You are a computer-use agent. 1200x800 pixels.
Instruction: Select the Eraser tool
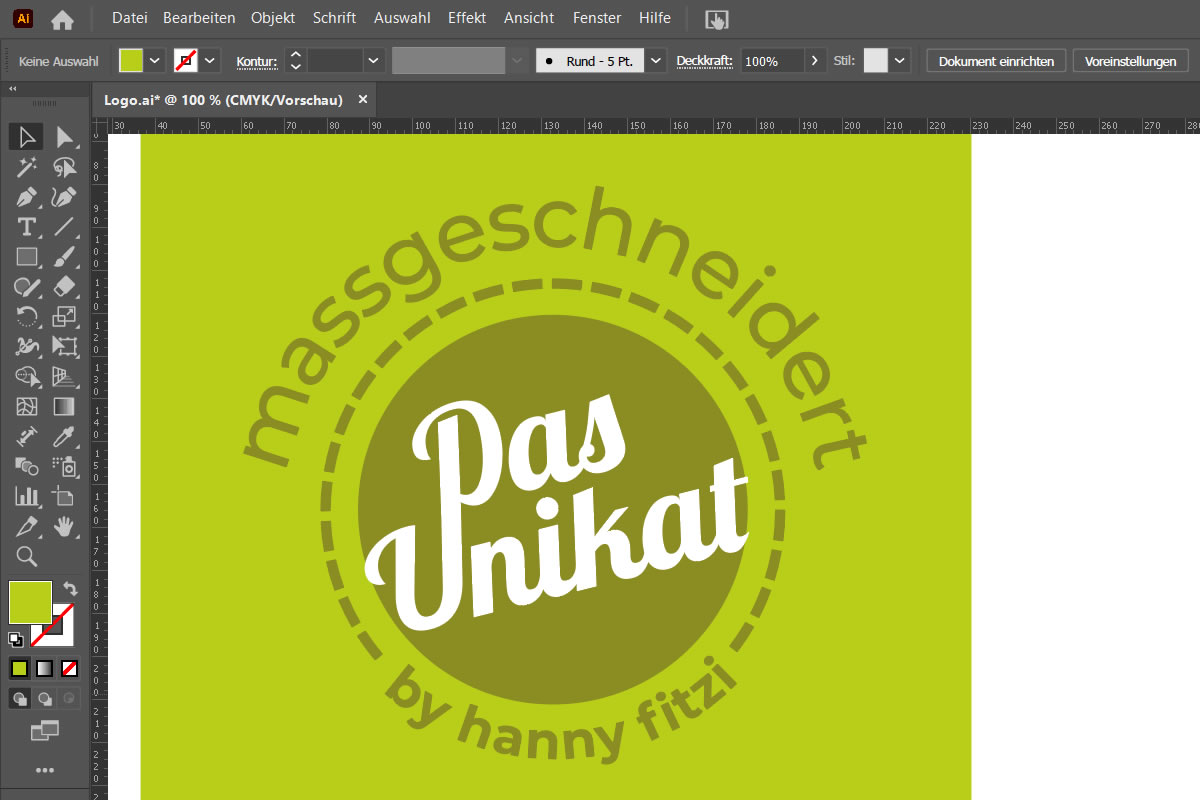point(65,287)
